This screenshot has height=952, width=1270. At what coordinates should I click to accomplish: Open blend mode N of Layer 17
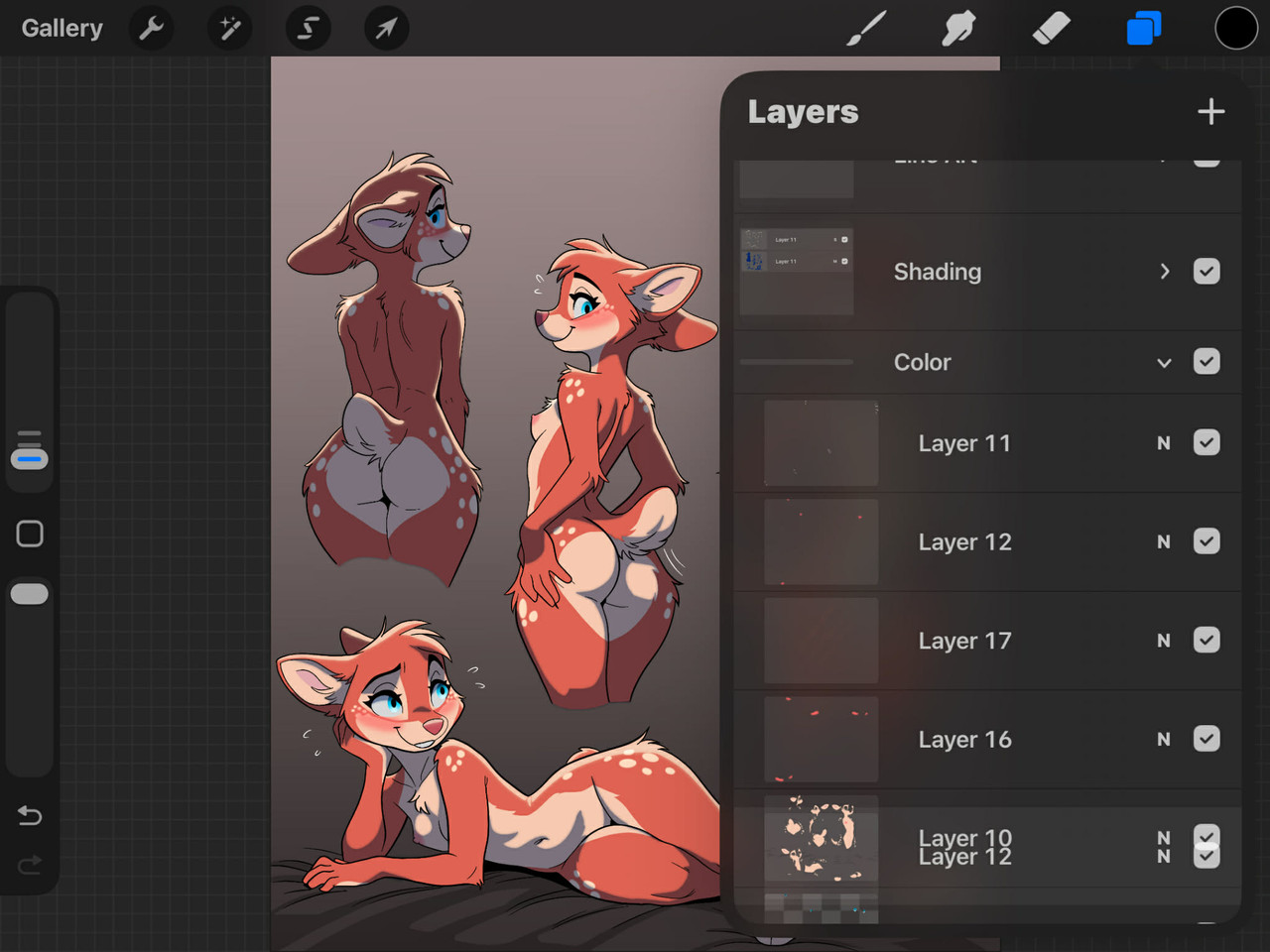click(x=1164, y=641)
